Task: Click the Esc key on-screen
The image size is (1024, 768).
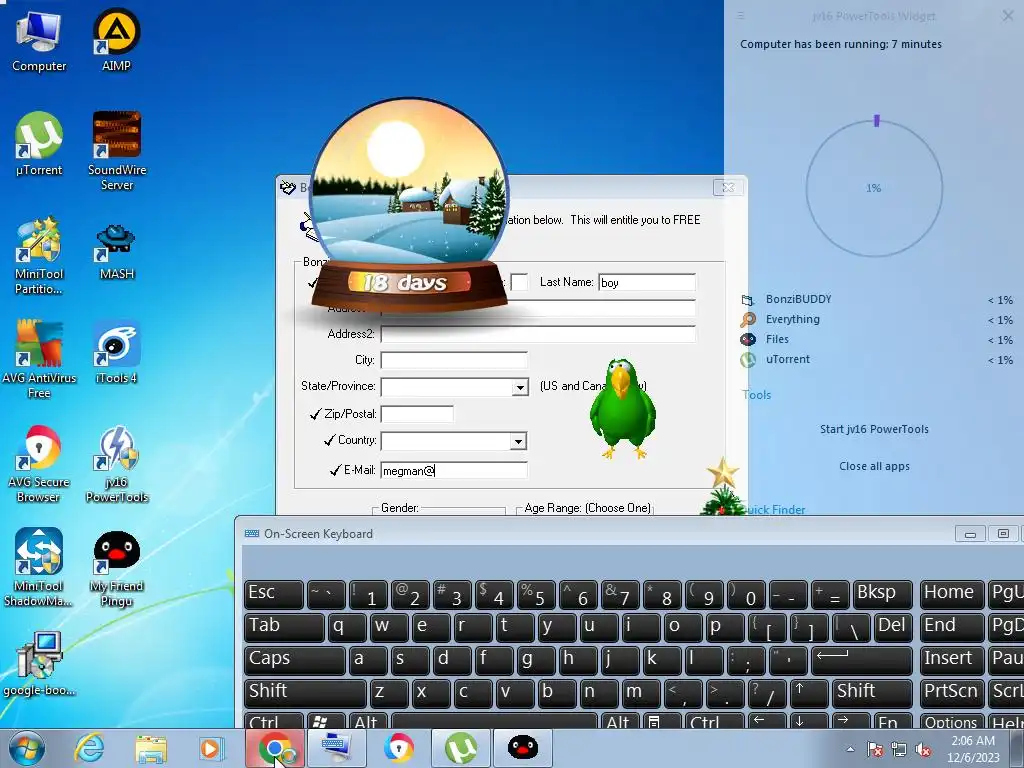Action: pyautogui.click(x=274, y=594)
